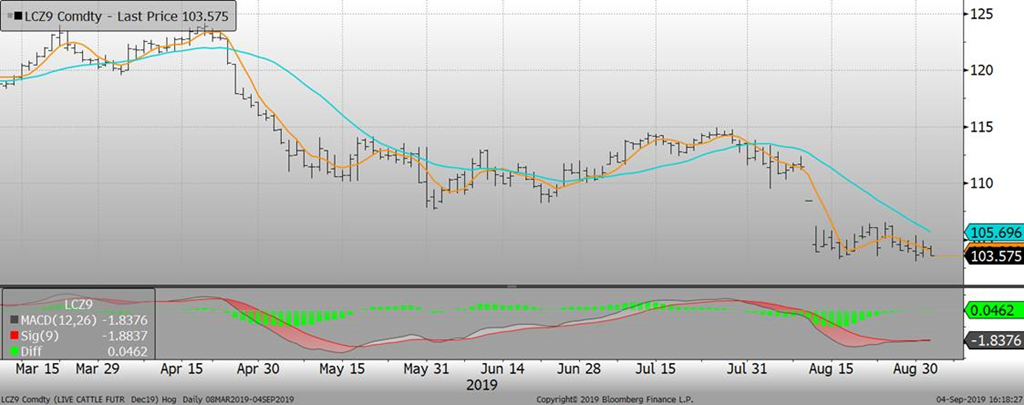Click the LCZ9 title in MACD legend

tap(78, 303)
